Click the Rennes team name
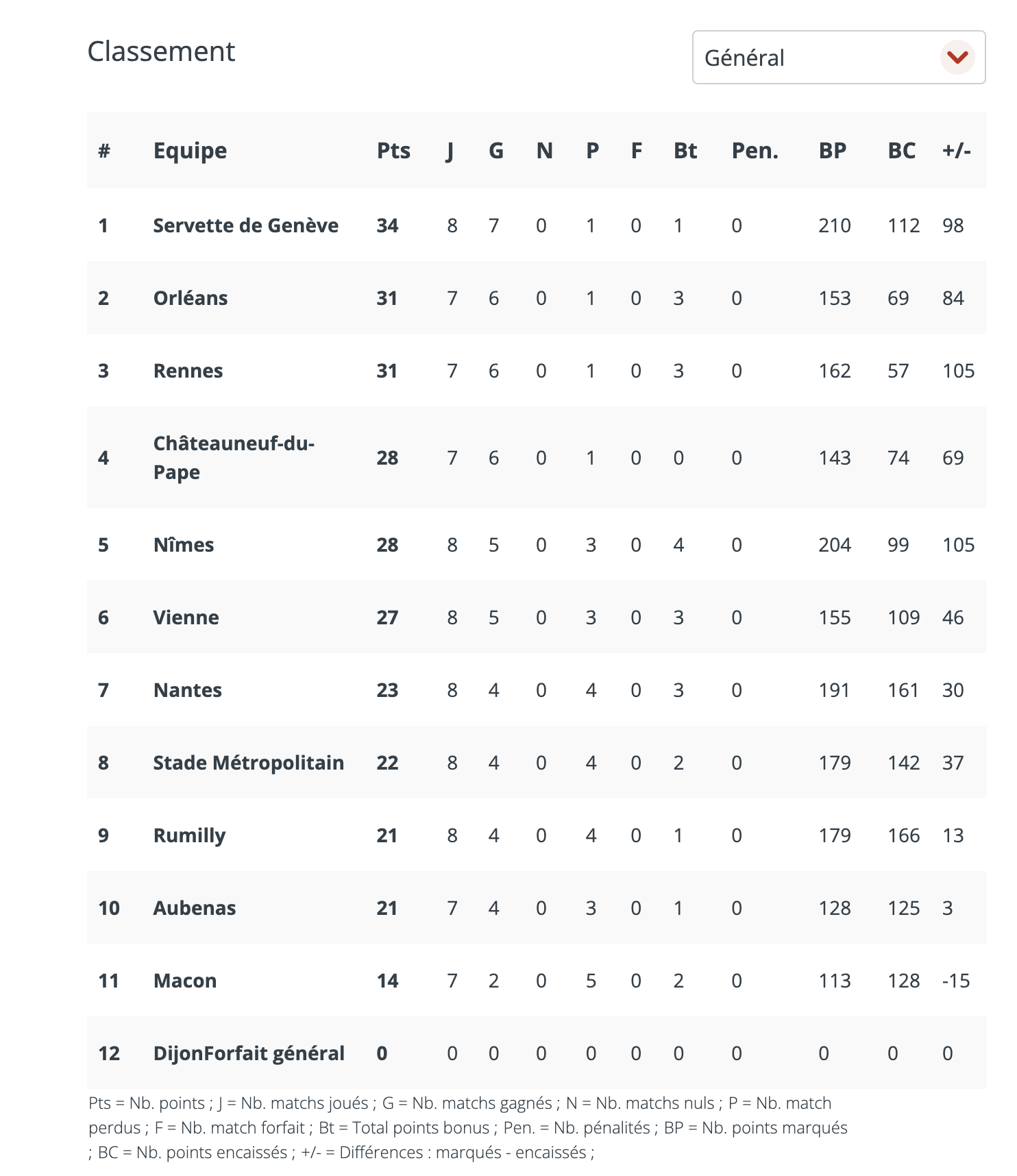The height and width of the screenshot is (1176, 1017). (188, 371)
